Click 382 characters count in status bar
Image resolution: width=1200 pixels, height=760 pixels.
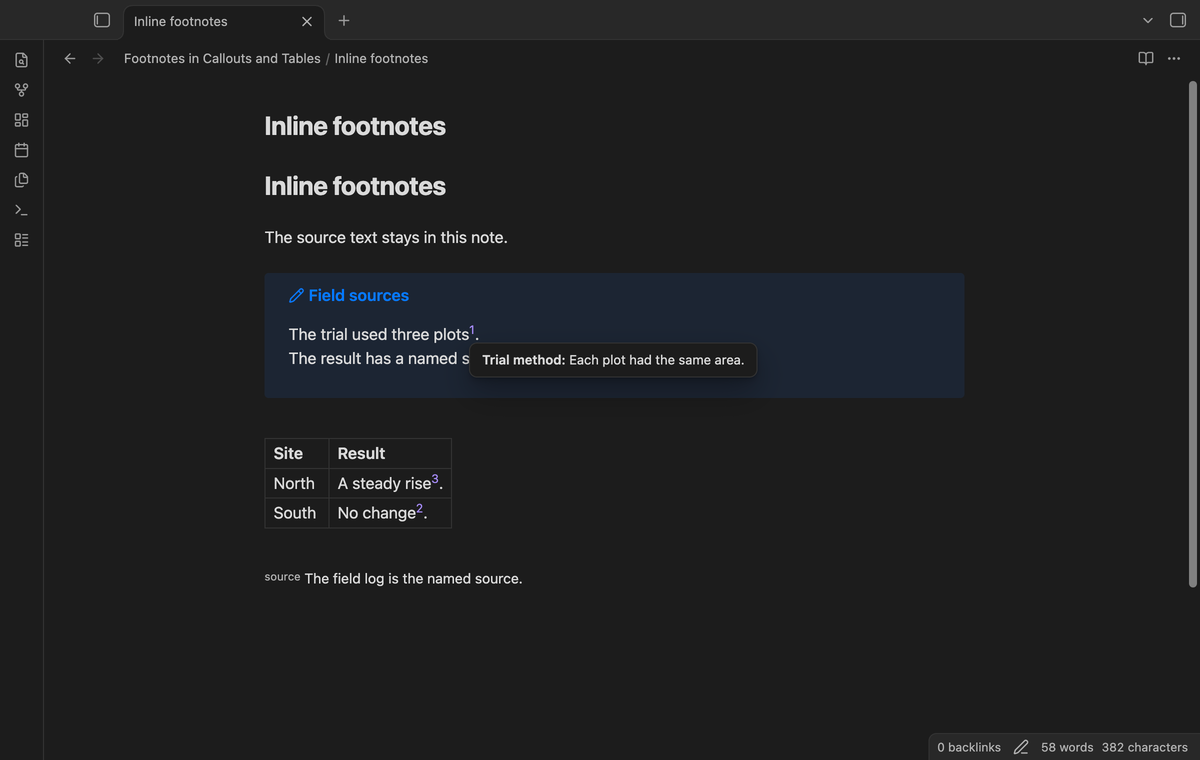point(1144,747)
